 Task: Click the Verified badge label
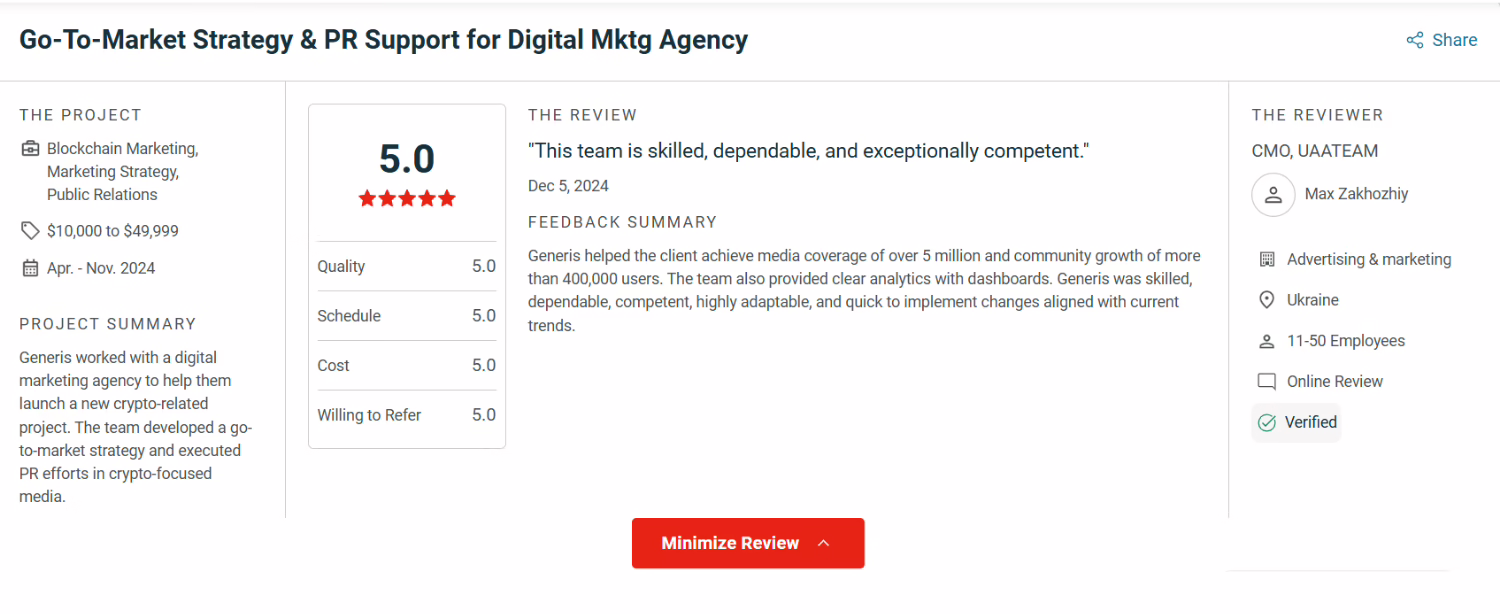[x=1310, y=422]
